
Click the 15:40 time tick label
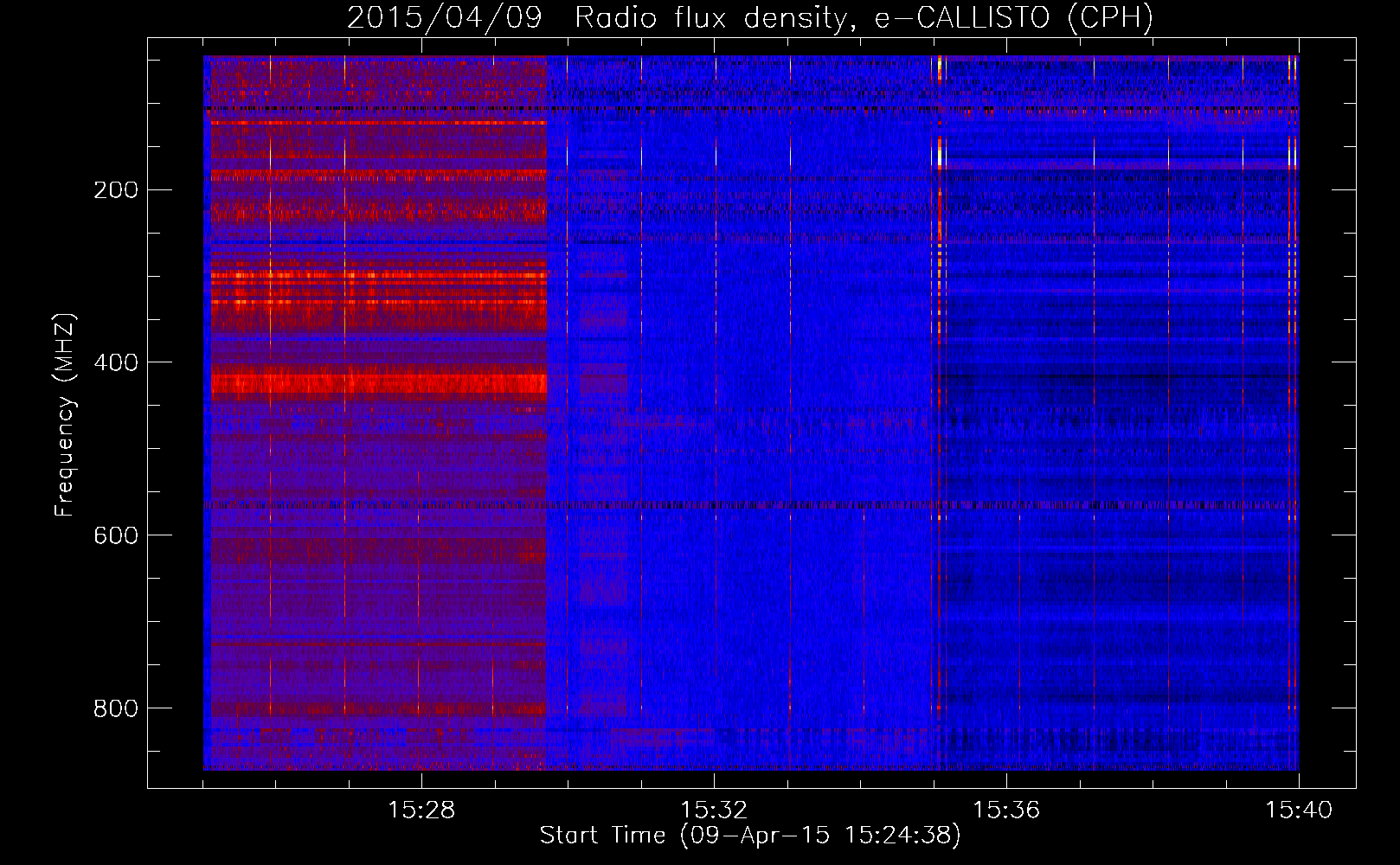click(1299, 811)
